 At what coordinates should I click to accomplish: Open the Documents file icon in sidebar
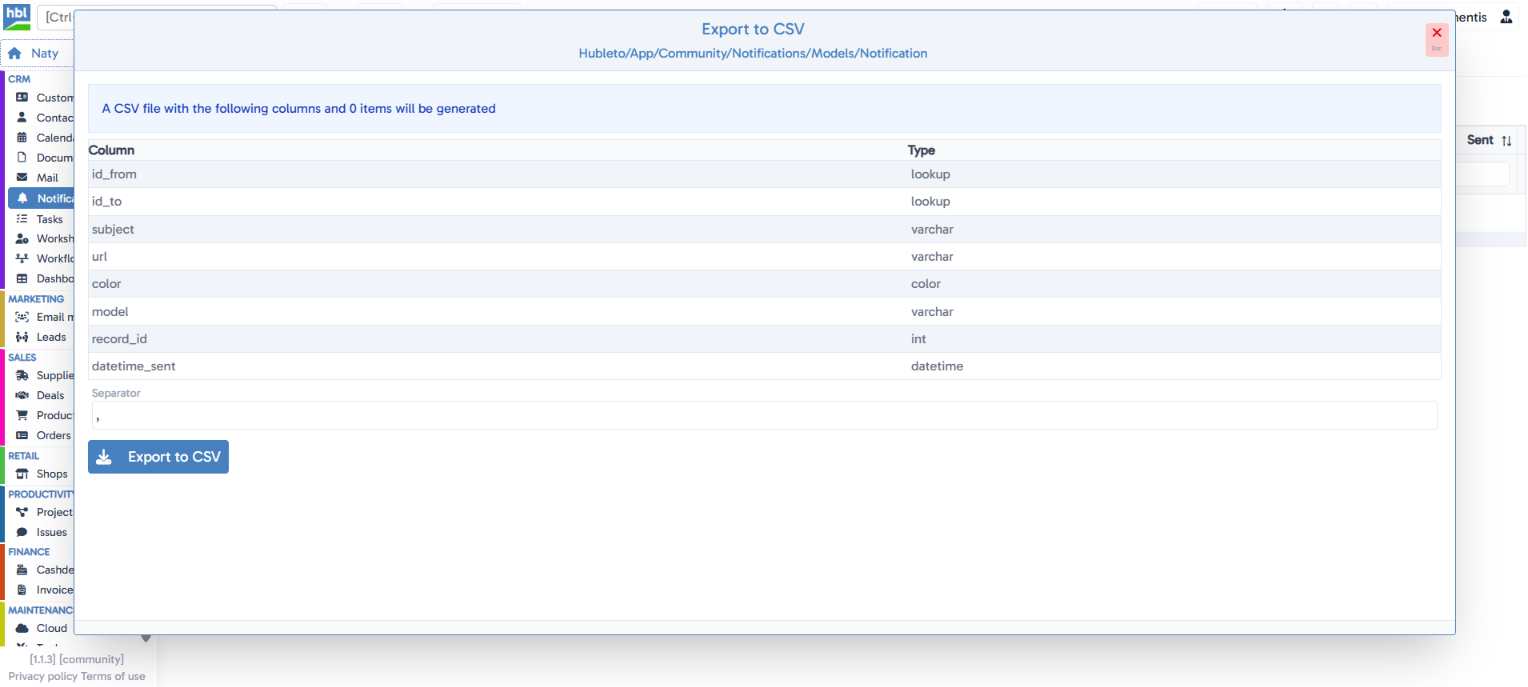pyautogui.click(x=22, y=158)
